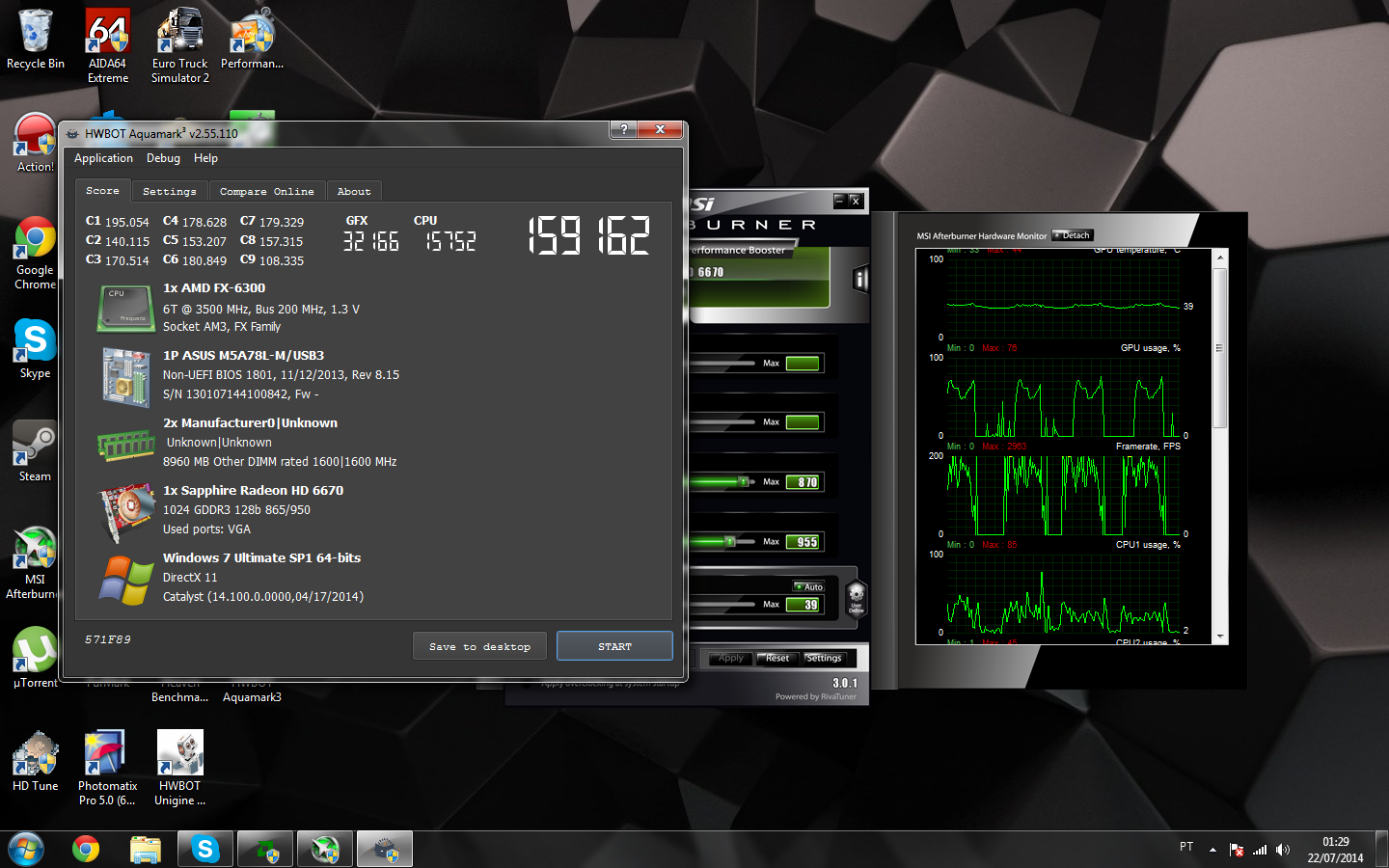Click the fan speed slider track near 39
The image size is (1389, 868).
pyautogui.click(x=722, y=606)
